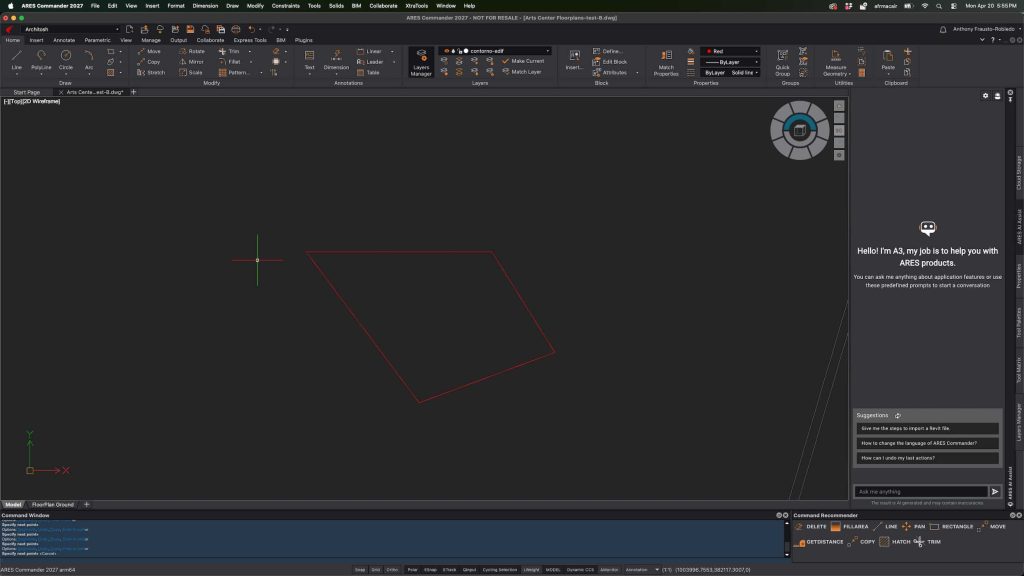The width and height of the screenshot is (1024, 576).
Task: Open the Dimension menu in menu bar
Action: [205, 6]
